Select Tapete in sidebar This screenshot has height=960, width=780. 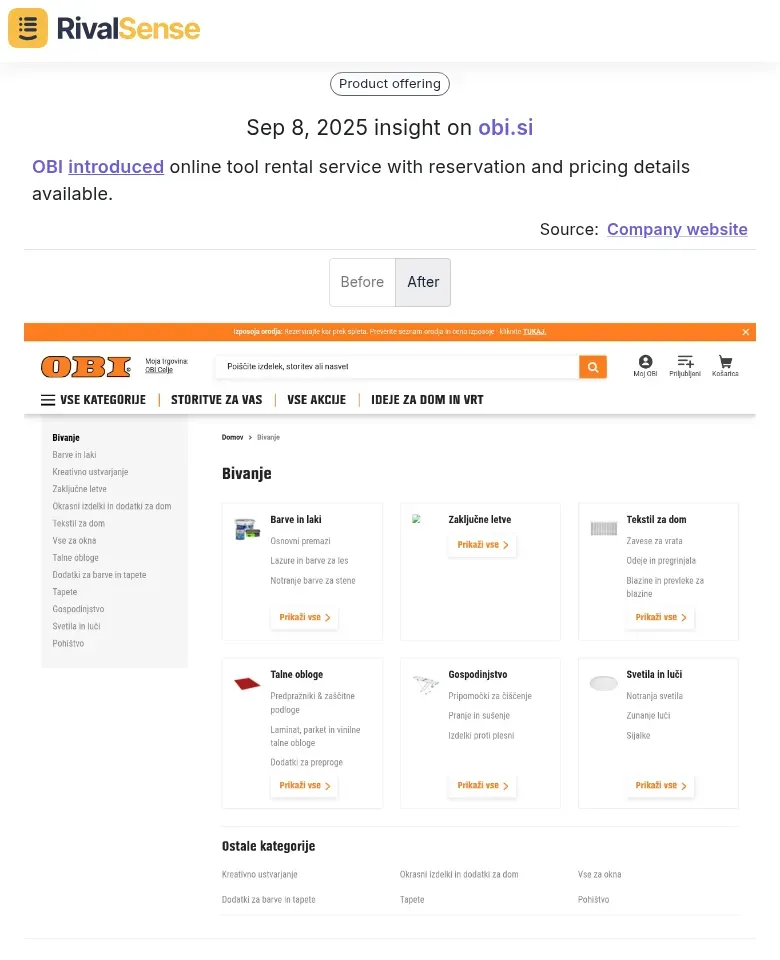click(x=64, y=592)
